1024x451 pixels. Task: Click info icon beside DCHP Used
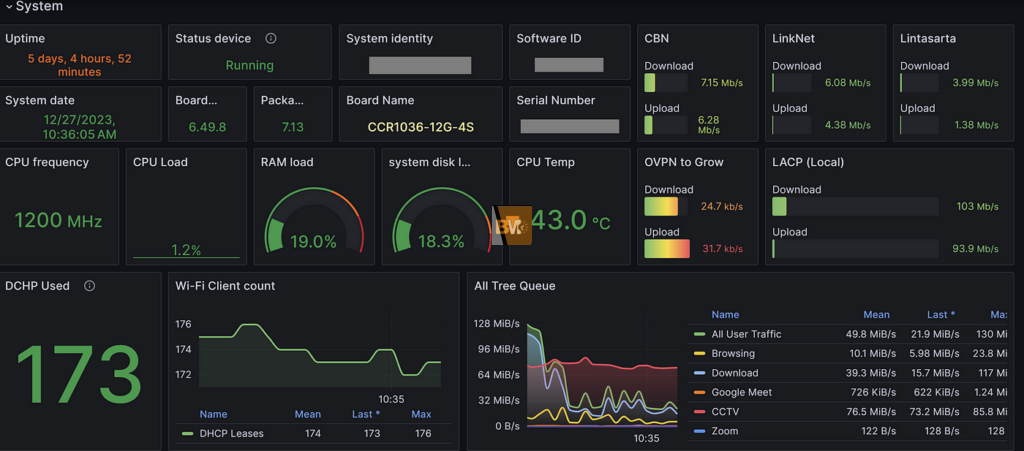[x=90, y=286]
